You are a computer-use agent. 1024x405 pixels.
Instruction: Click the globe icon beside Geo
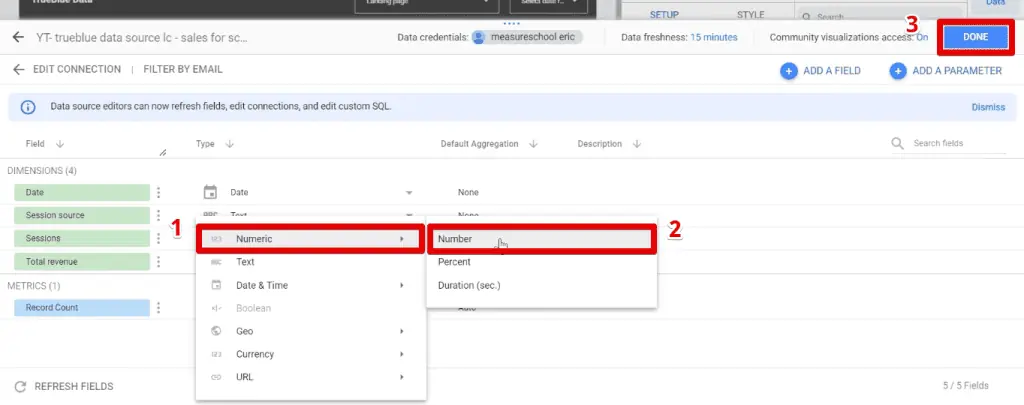coord(216,331)
